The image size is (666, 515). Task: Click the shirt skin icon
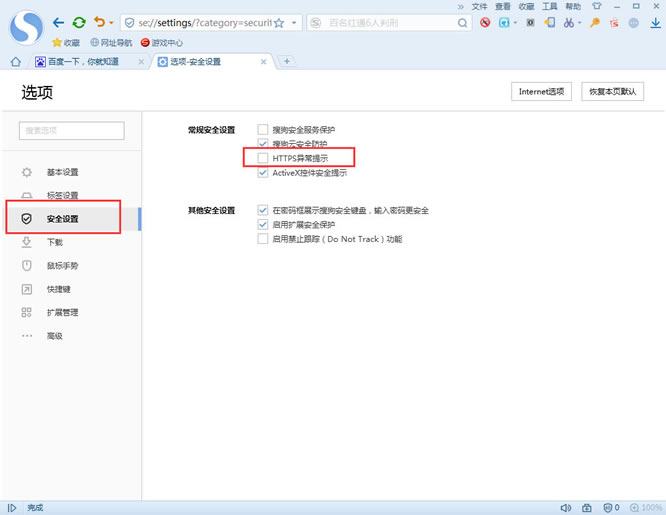click(x=596, y=6)
